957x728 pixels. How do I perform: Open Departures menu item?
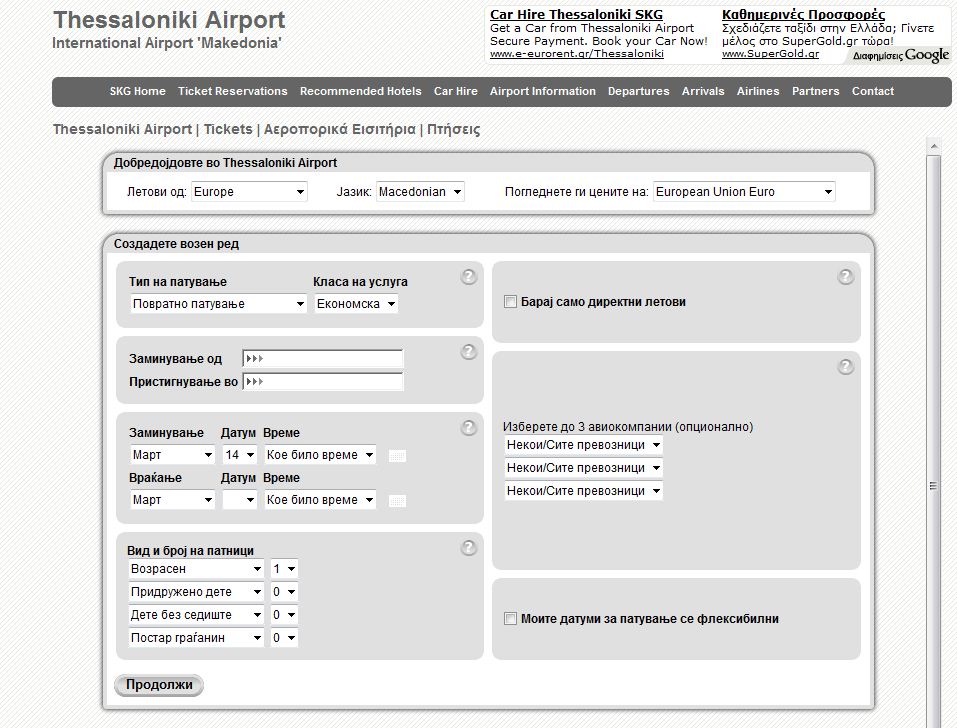click(638, 91)
